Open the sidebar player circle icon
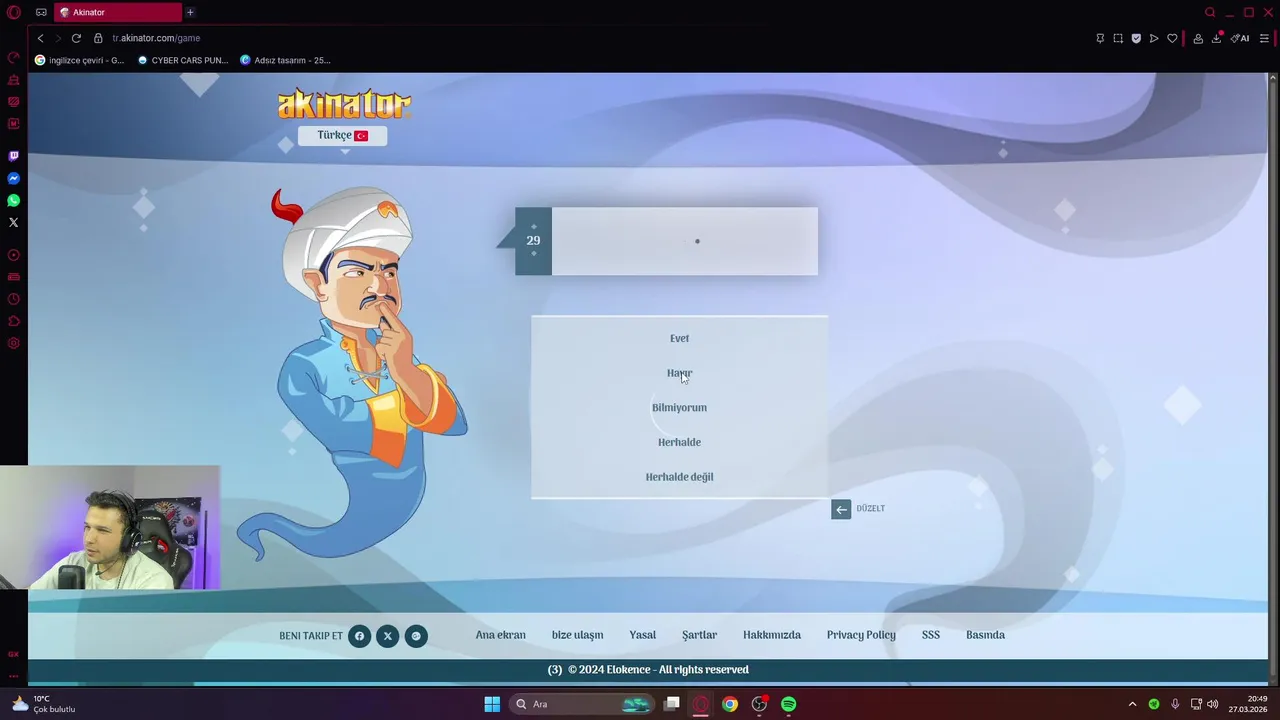 click(x=14, y=255)
